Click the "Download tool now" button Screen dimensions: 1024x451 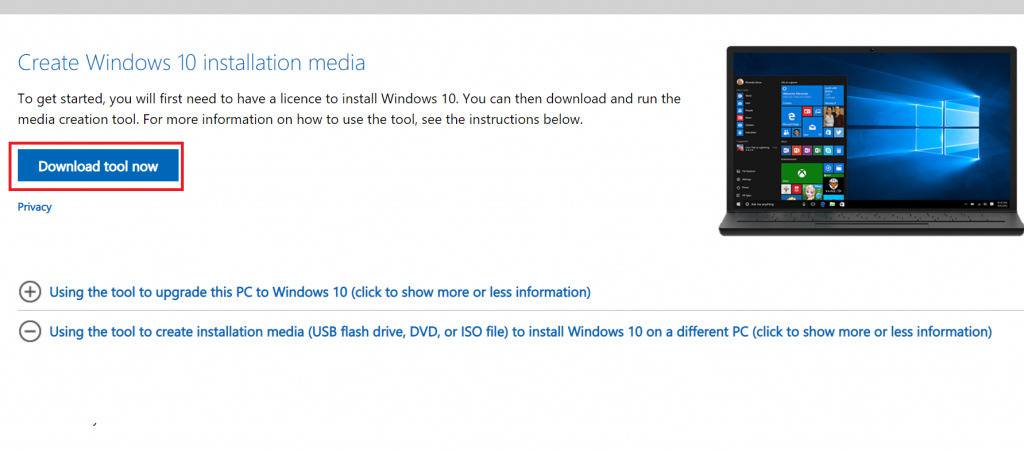pos(97,166)
